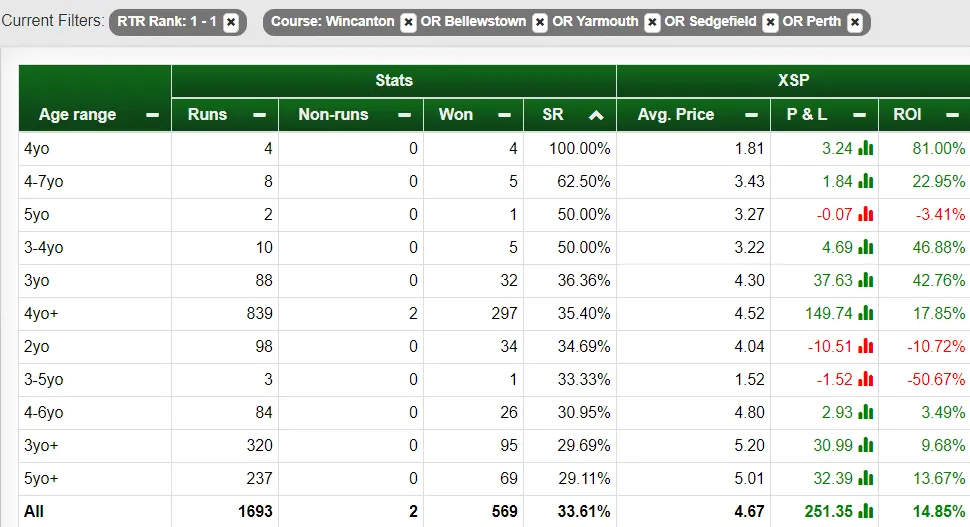Screen dimensions: 970x527
Task: Select the 3-5yo age range row label
Action: 44,379
